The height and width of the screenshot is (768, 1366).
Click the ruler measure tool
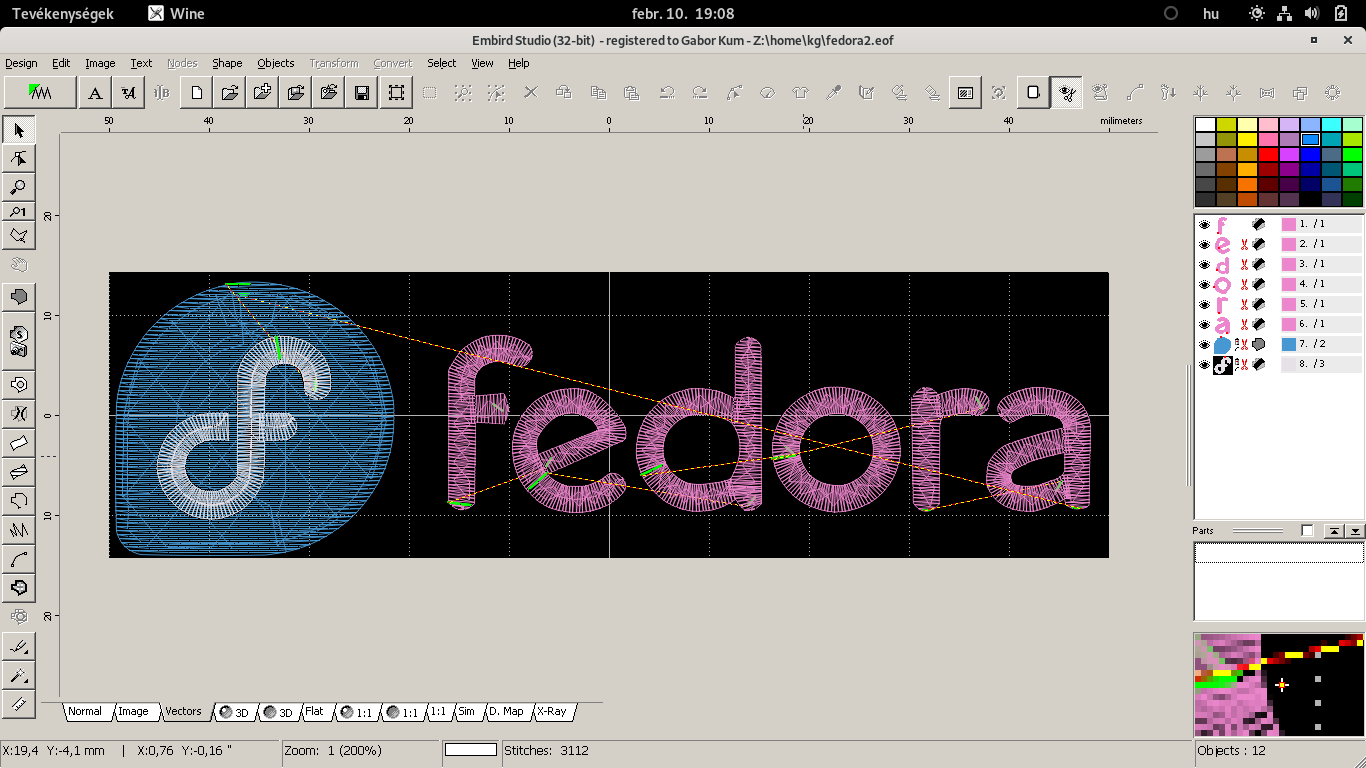coord(19,704)
